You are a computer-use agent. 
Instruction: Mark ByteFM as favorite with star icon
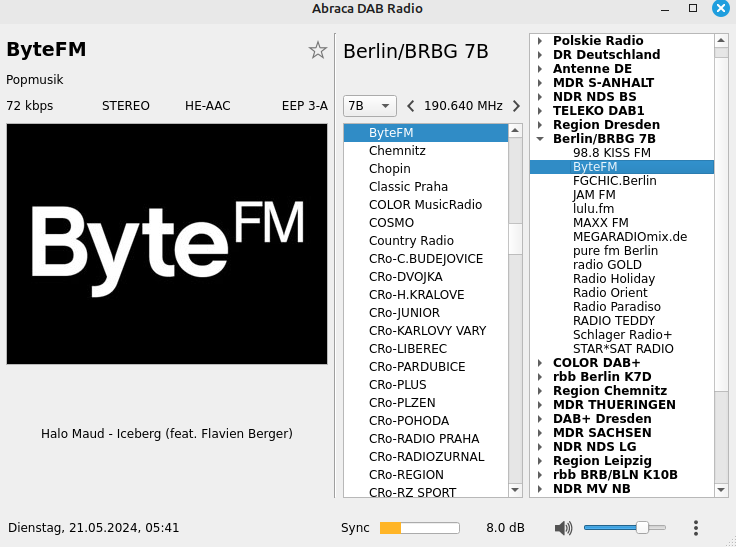[x=317, y=50]
